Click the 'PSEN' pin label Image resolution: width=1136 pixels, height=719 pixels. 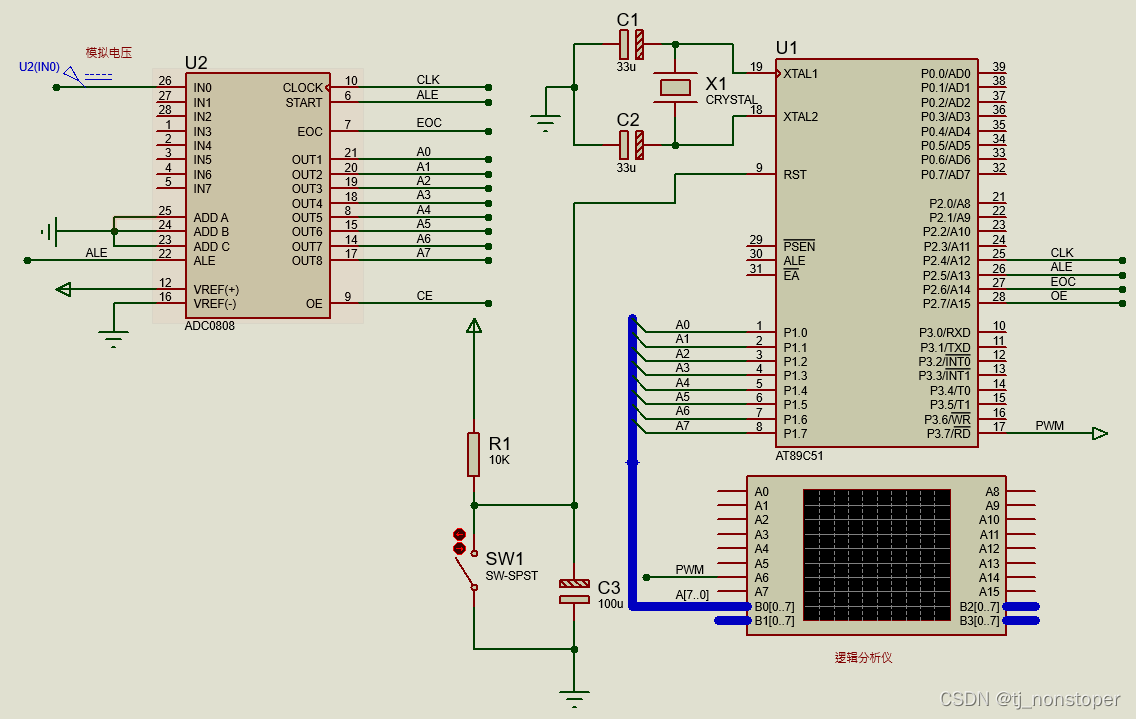[x=799, y=246]
